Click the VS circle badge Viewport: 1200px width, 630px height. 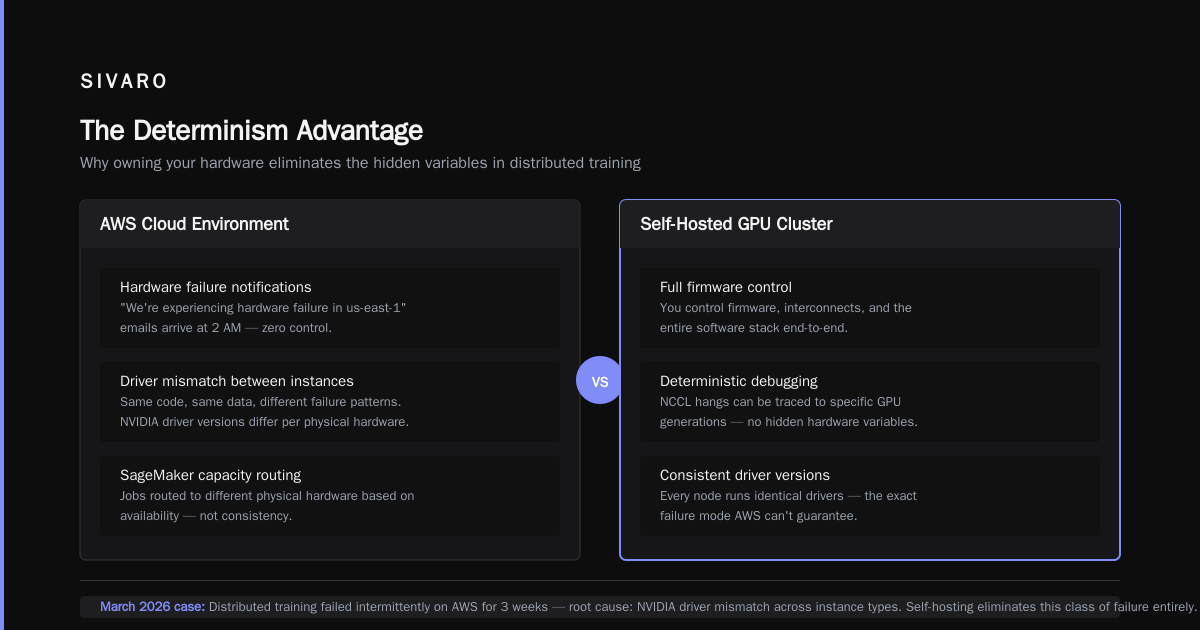point(600,381)
